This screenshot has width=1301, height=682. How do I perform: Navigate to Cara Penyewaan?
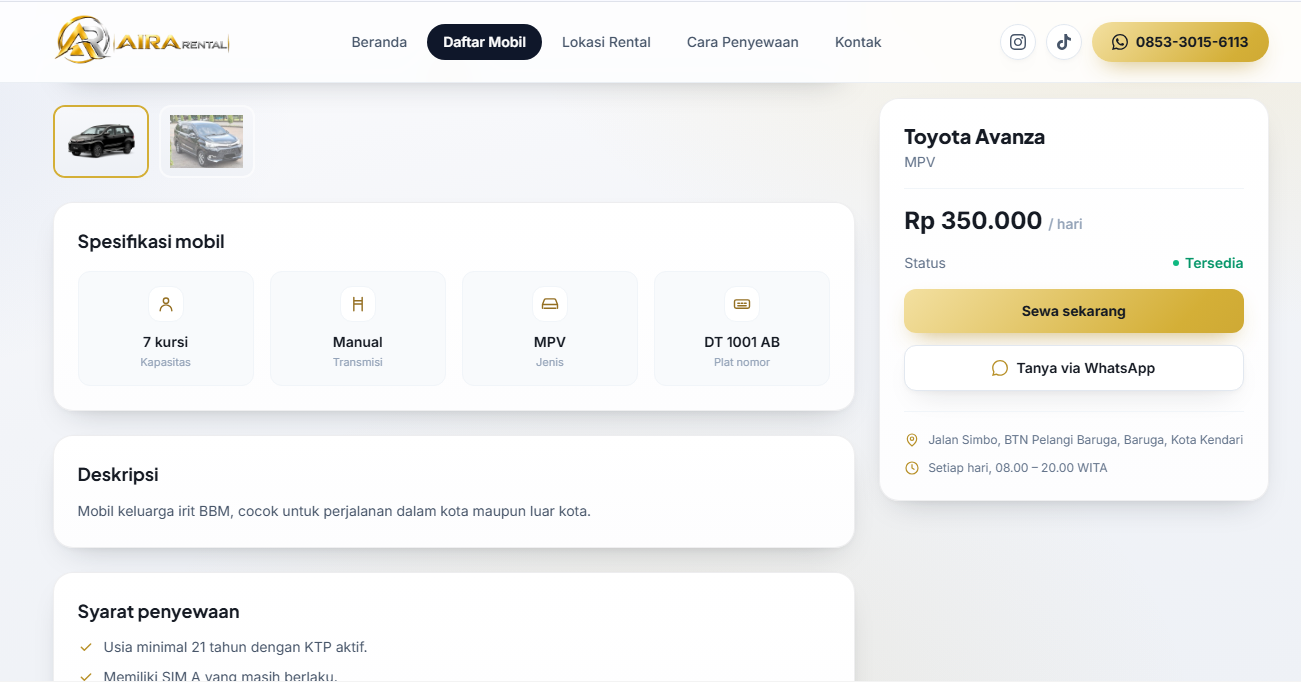point(743,42)
